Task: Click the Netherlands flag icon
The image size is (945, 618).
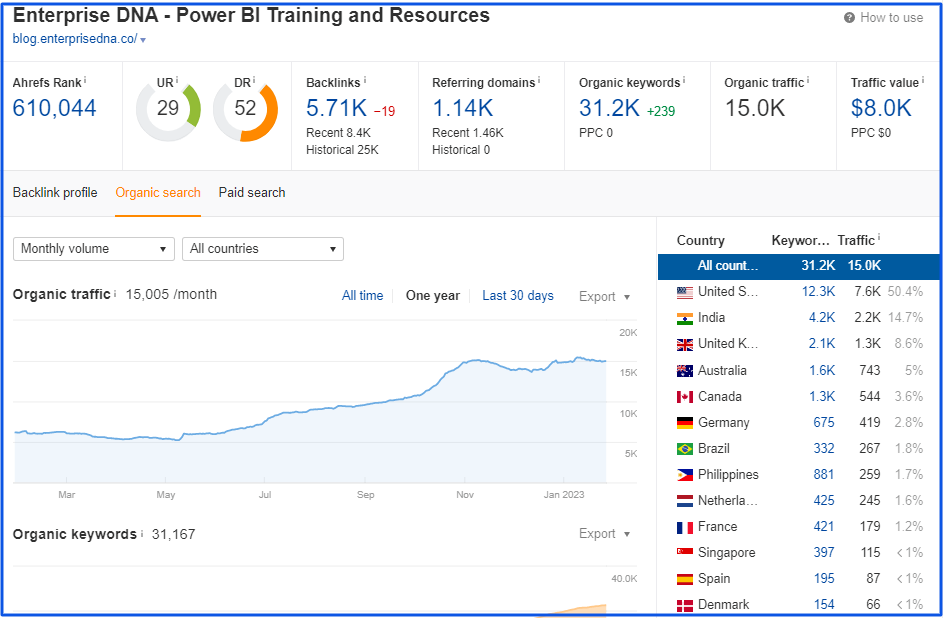Action: (x=685, y=501)
